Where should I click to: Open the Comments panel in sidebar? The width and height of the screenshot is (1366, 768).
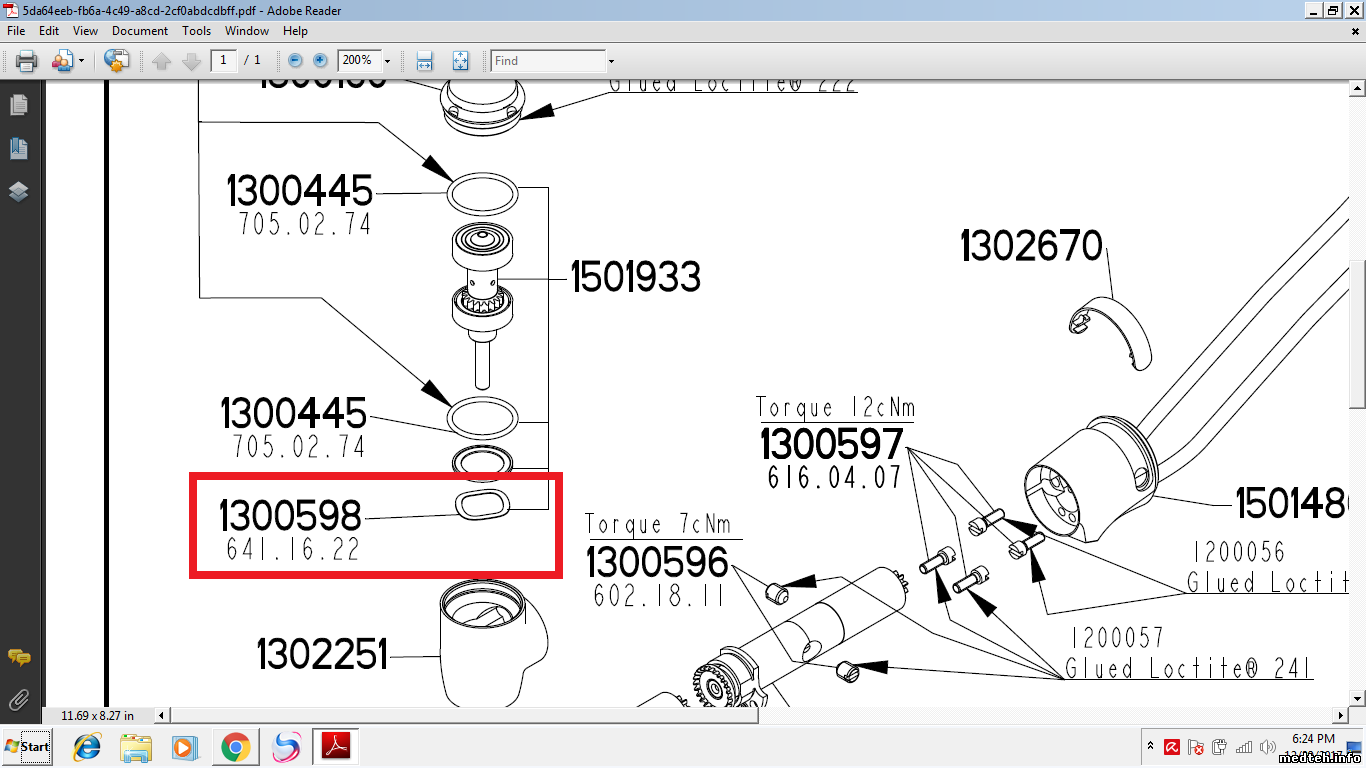point(18,657)
